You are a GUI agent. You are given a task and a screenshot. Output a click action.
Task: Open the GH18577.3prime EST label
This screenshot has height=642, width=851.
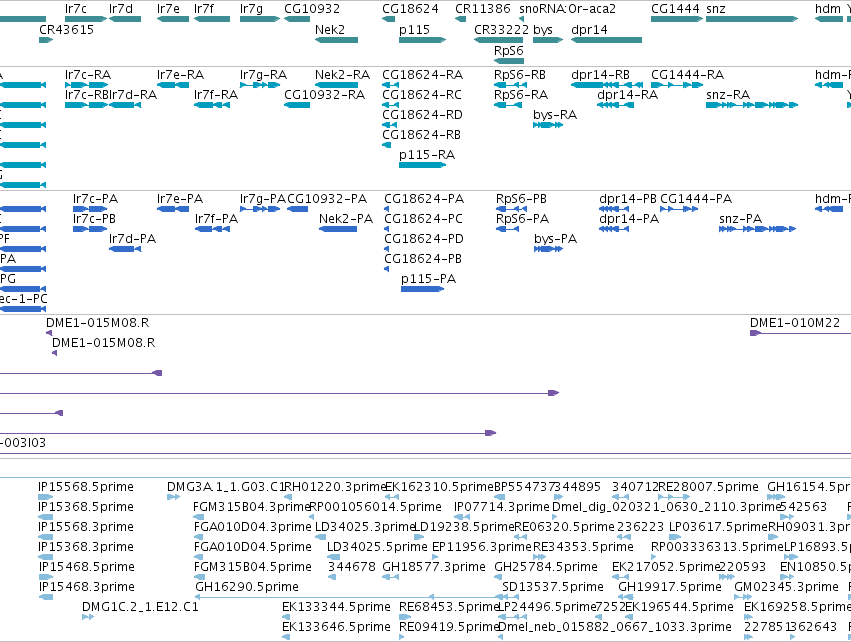pyautogui.click(x=434, y=567)
